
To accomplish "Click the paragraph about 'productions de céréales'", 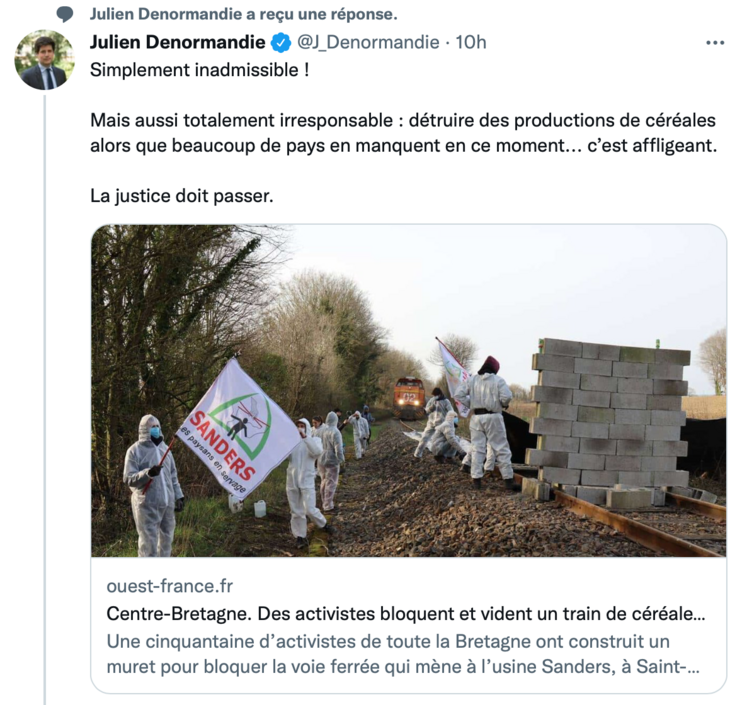I will pos(404,133).
